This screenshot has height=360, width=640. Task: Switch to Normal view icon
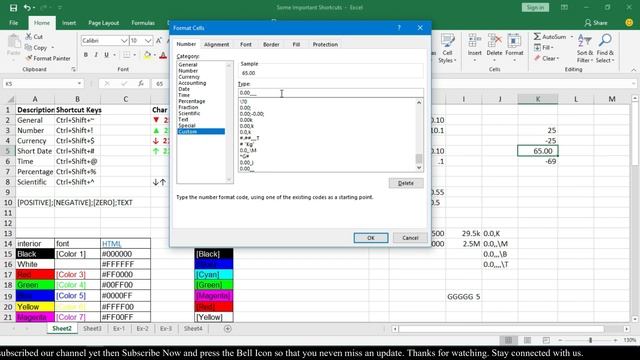click(509, 340)
